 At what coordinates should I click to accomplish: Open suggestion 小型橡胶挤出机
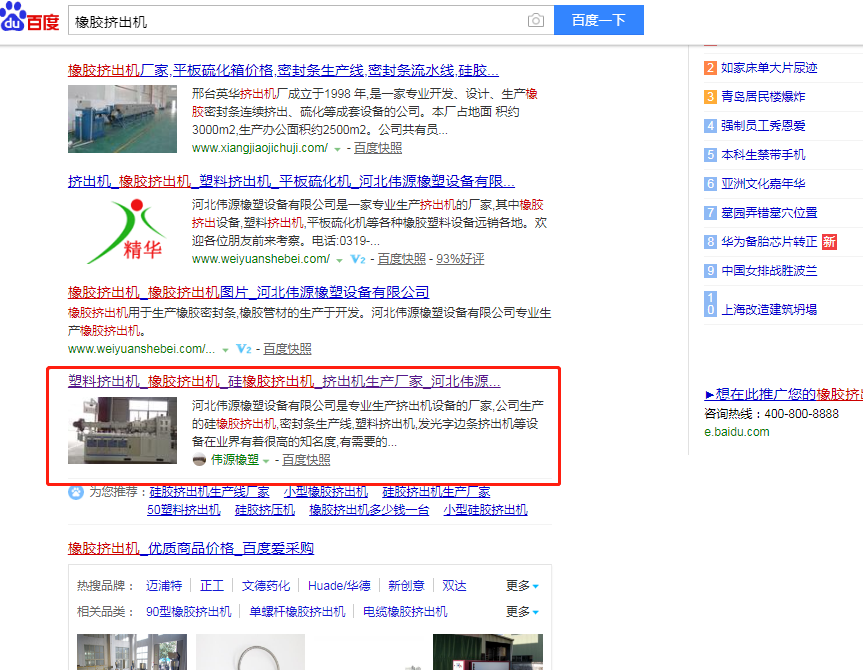pos(326,492)
